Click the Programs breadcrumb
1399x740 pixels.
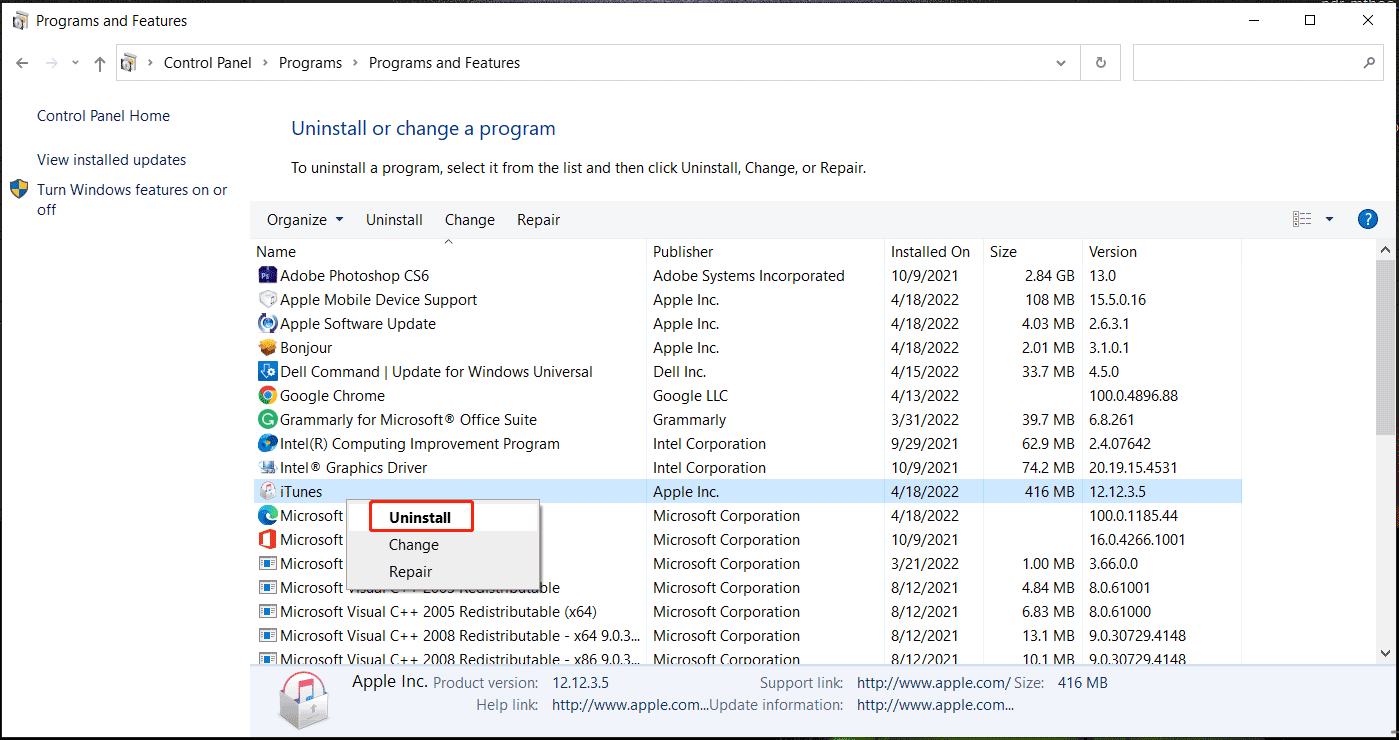310,62
